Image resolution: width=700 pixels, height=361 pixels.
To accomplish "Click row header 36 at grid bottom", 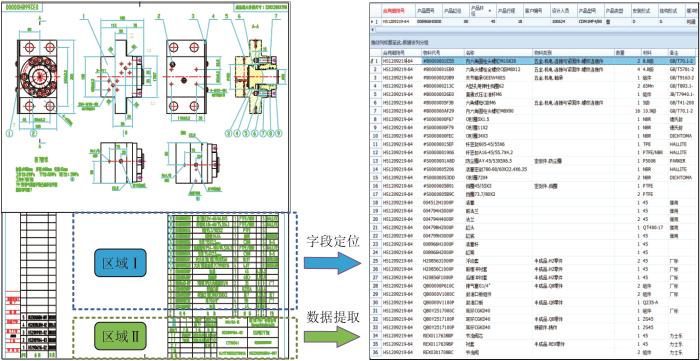I will coord(376,352).
